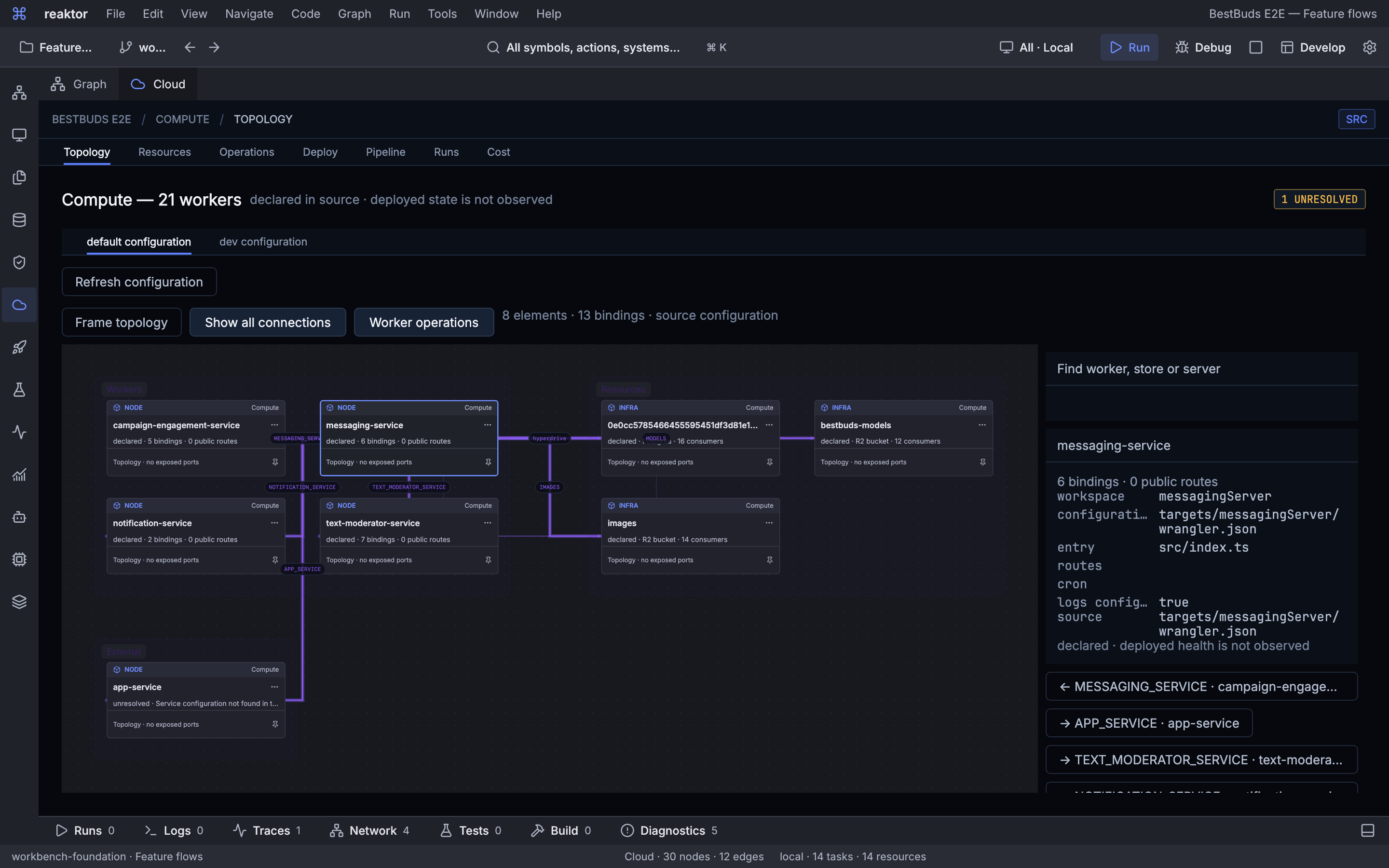The image size is (1389, 868).
Task: Follow the APP_SERVICE app-service binding link
Action: [x=1148, y=723]
